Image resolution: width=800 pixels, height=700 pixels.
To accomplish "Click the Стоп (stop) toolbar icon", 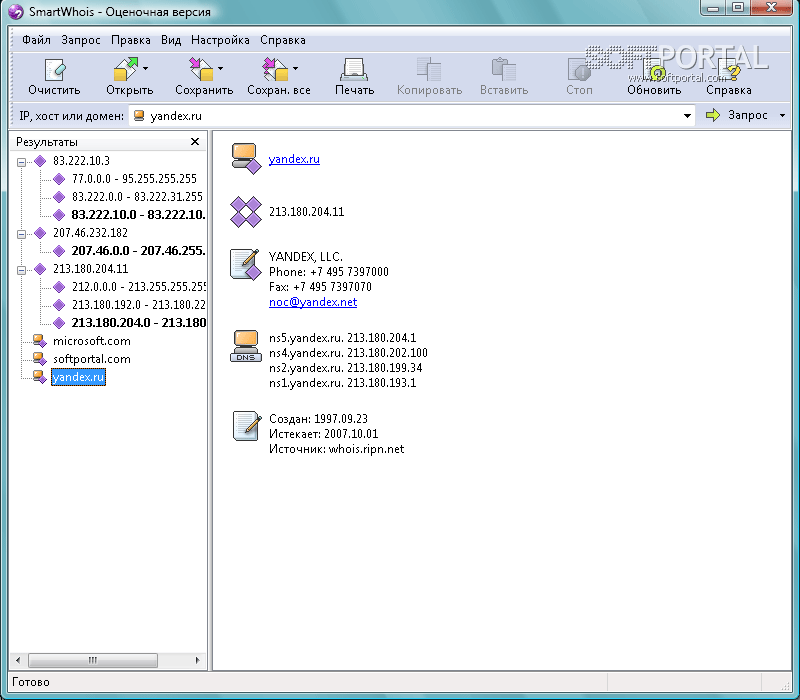I will pyautogui.click(x=579, y=70).
